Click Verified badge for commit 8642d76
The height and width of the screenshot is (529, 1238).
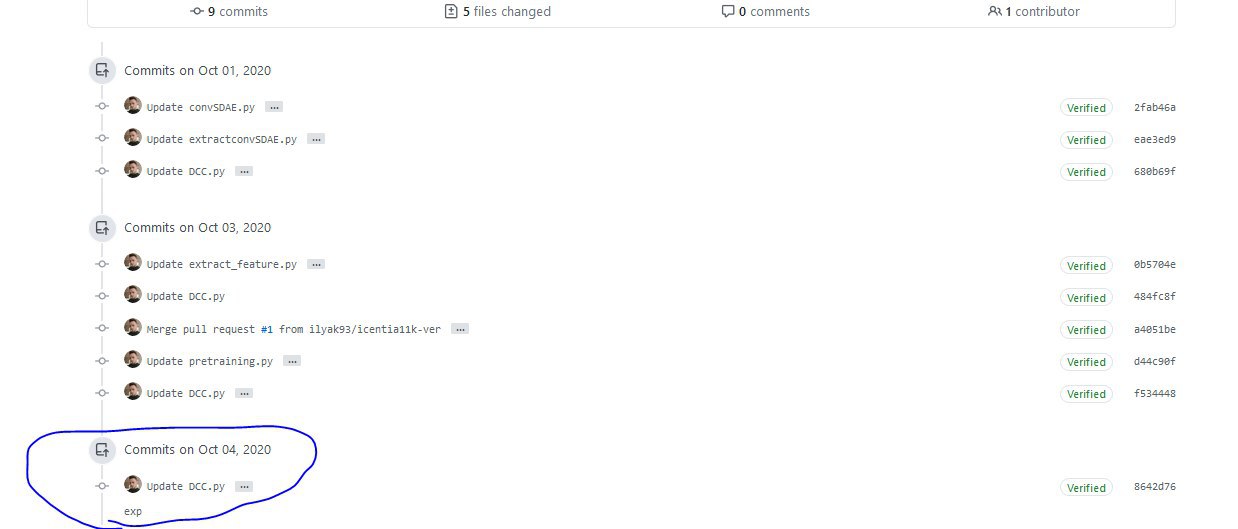pyautogui.click(x=1086, y=488)
